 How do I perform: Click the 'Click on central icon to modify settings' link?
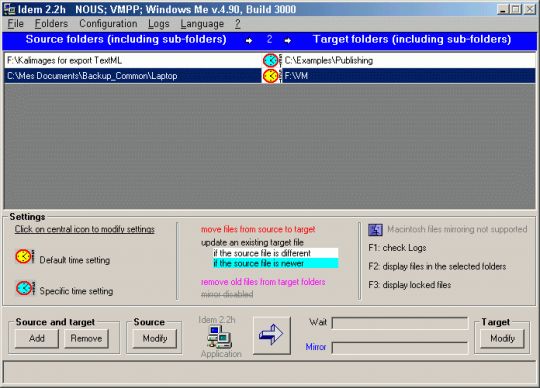(x=84, y=229)
